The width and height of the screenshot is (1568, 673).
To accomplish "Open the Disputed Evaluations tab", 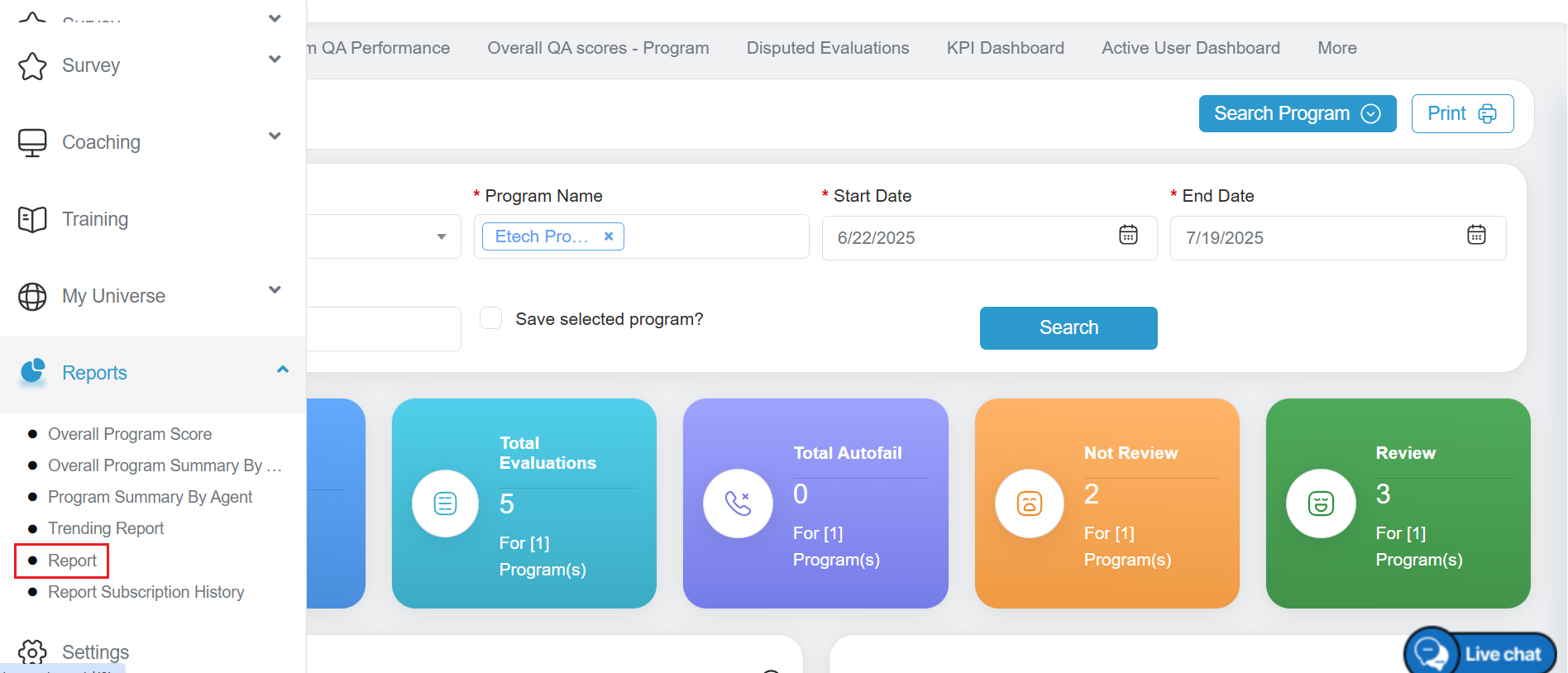I will pos(827,48).
